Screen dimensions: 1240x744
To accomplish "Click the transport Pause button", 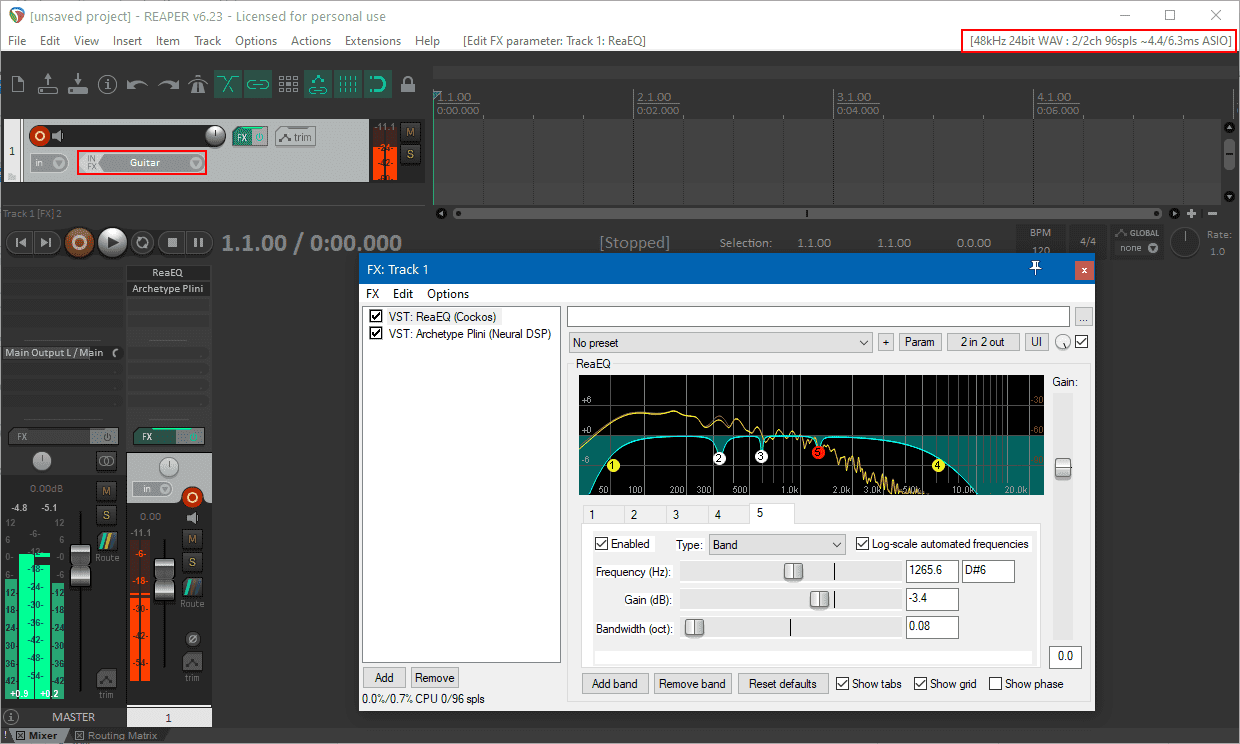I will coord(199,242).
